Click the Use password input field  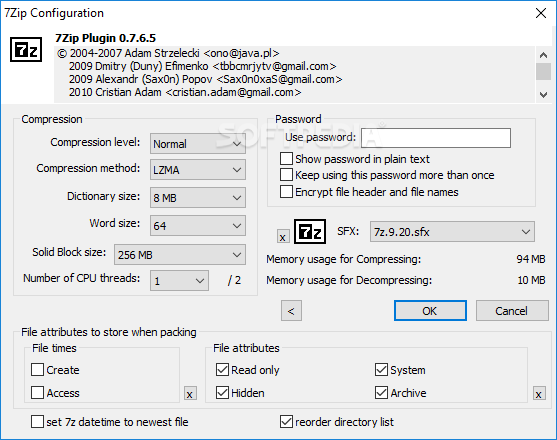tap(436, 138)
